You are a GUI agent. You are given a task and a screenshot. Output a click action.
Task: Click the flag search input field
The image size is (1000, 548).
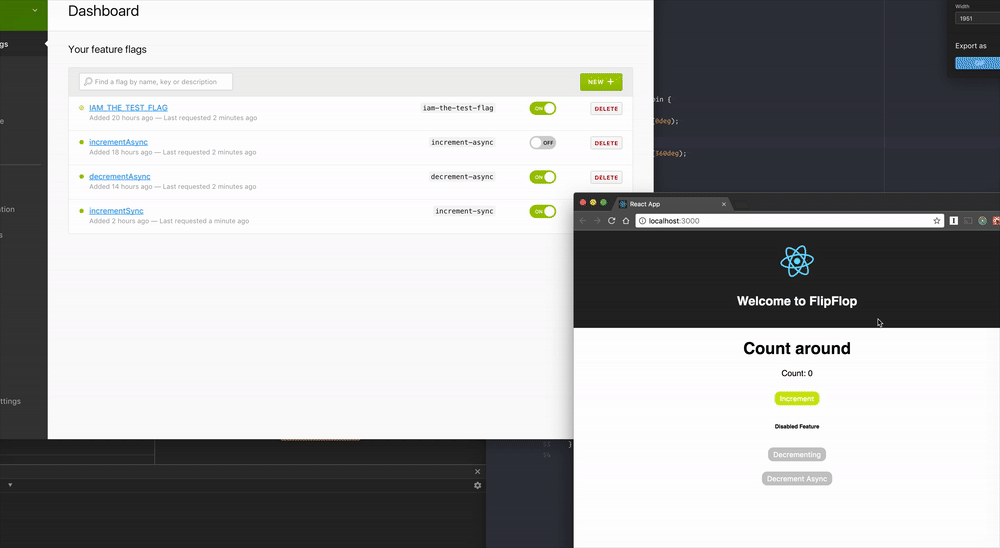(x=156, y=82)
